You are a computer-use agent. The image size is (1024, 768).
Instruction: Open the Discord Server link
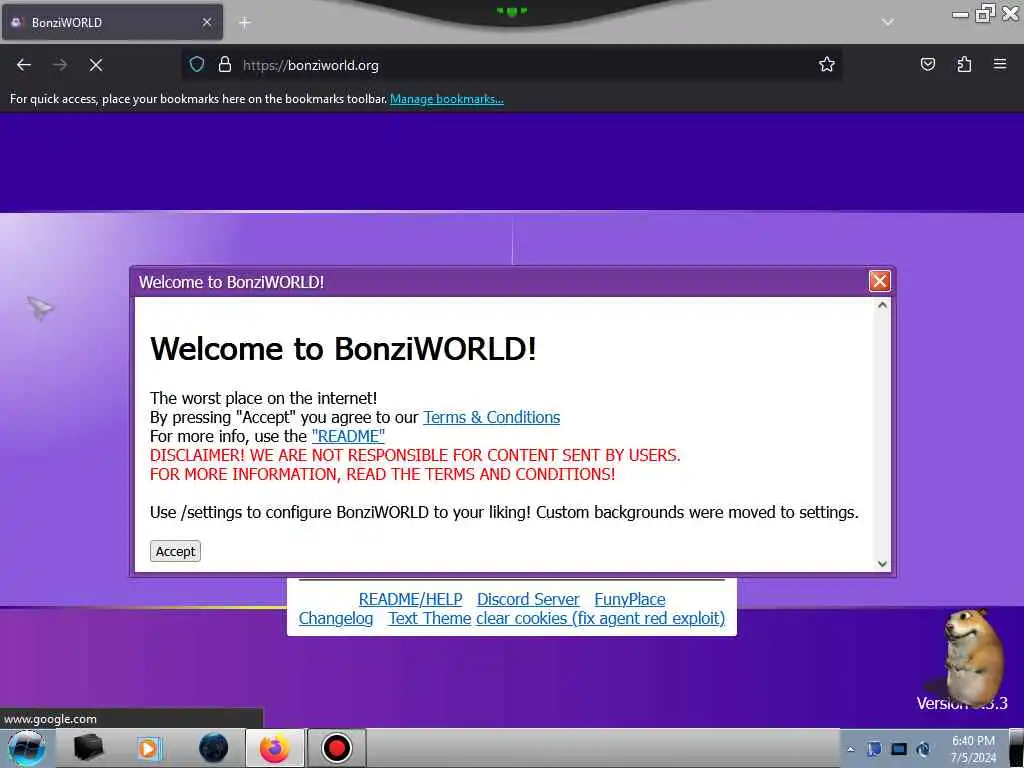coord(528,599)
